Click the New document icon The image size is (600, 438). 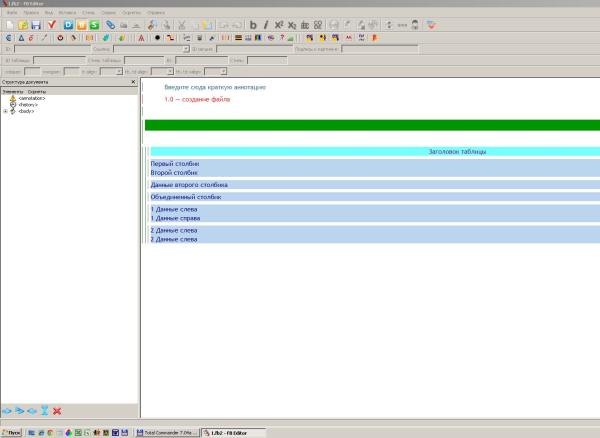click(8, 24)
